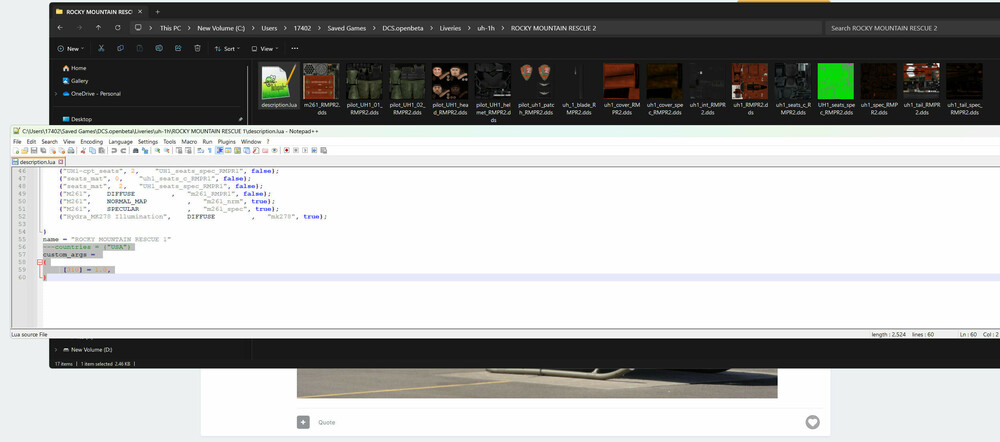Open the Language menu in Notepad++
This screenshot has width=1000, height=442.
pyautogui.click(x=121, y=142)
